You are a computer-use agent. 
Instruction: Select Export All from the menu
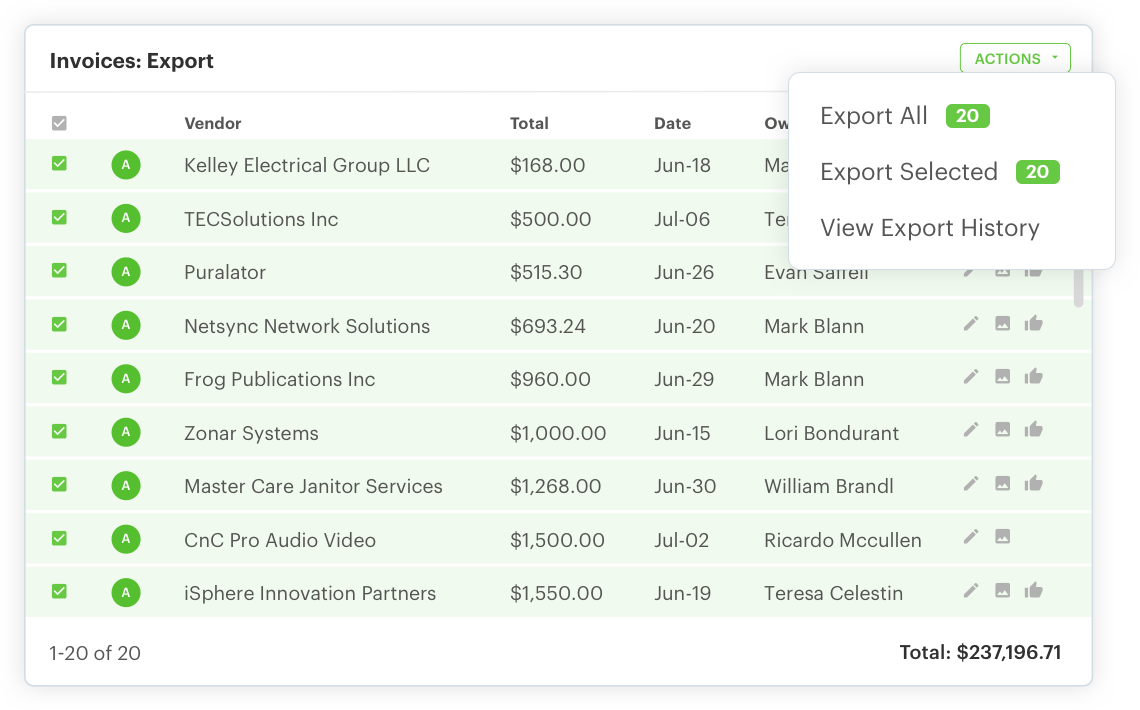(x=873, y=116)
